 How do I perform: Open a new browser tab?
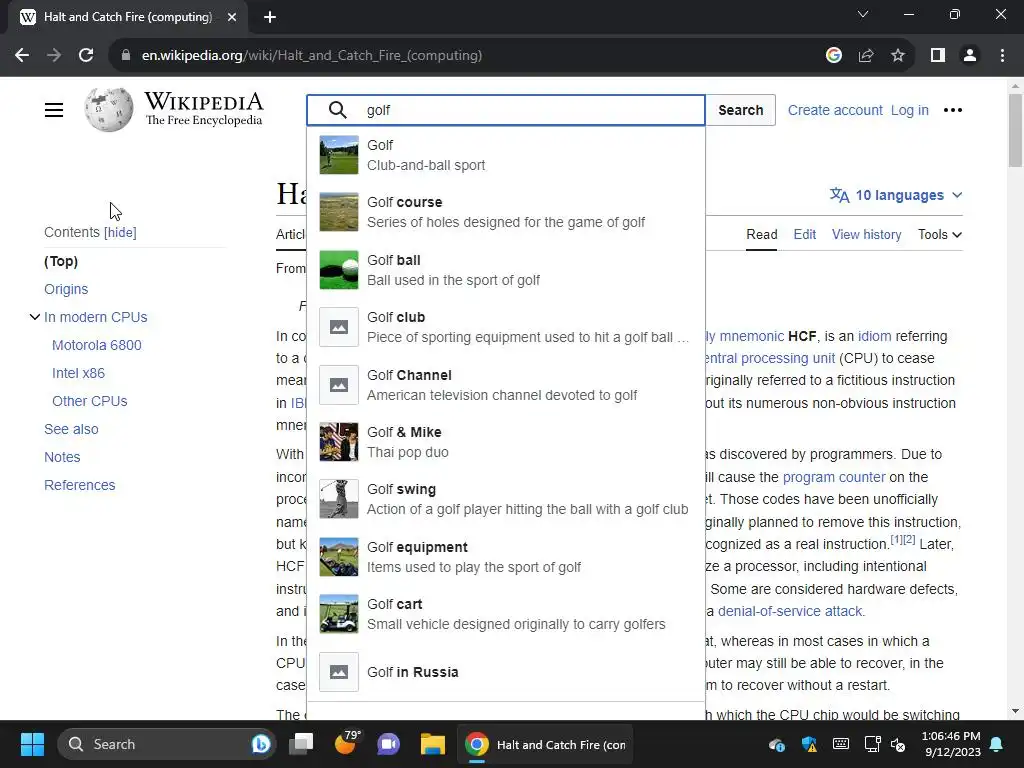point(270,17)
